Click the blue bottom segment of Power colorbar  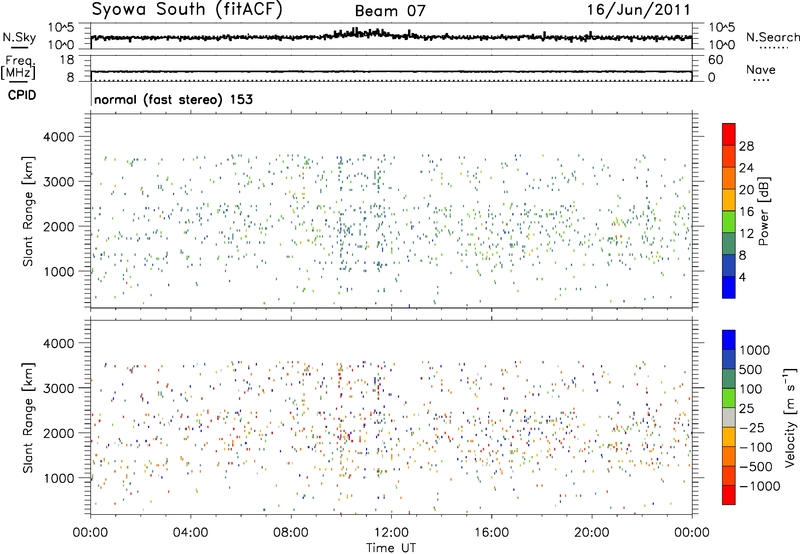click(729, 287)
